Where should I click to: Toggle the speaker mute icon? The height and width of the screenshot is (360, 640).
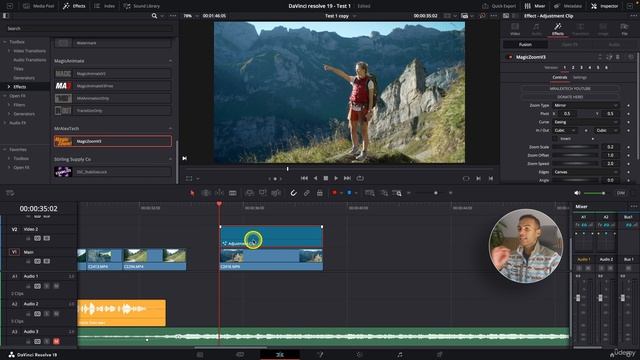577,193
